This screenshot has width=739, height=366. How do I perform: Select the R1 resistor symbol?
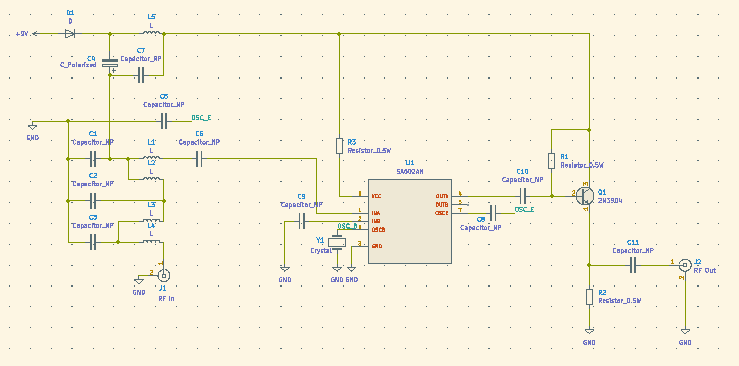[x=551, y=161]
